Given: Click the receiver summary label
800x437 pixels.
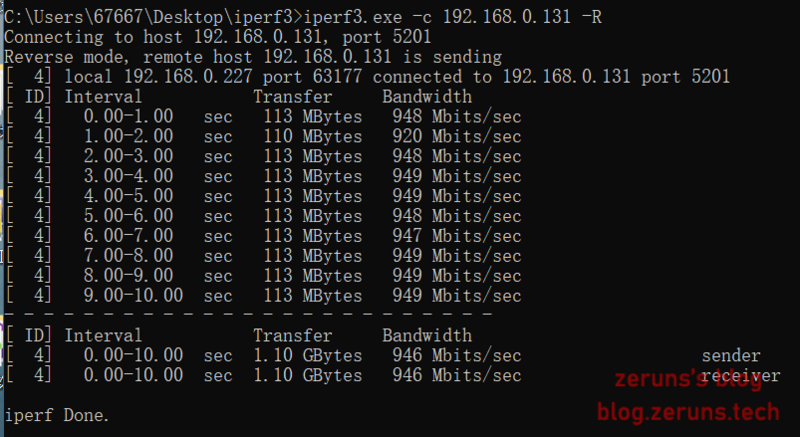Looking at the screenshot, I should pos(741,376).
